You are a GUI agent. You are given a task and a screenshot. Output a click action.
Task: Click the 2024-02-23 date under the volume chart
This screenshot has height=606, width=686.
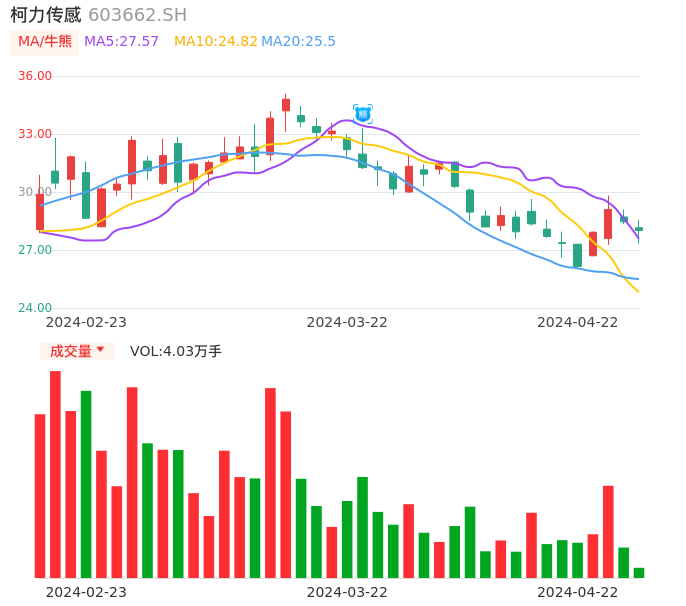[x=86, y=592]
